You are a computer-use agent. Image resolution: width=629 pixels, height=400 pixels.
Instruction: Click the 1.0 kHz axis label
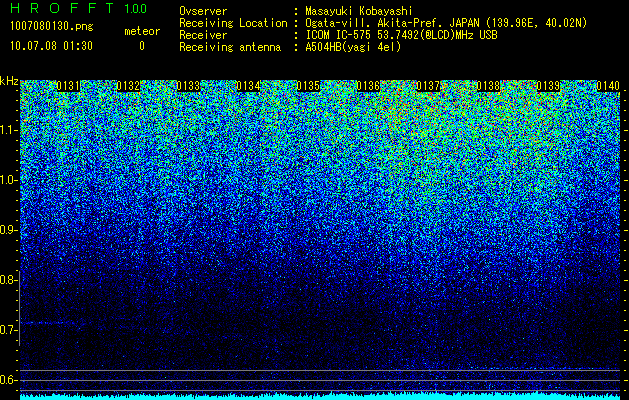point(8,180)
